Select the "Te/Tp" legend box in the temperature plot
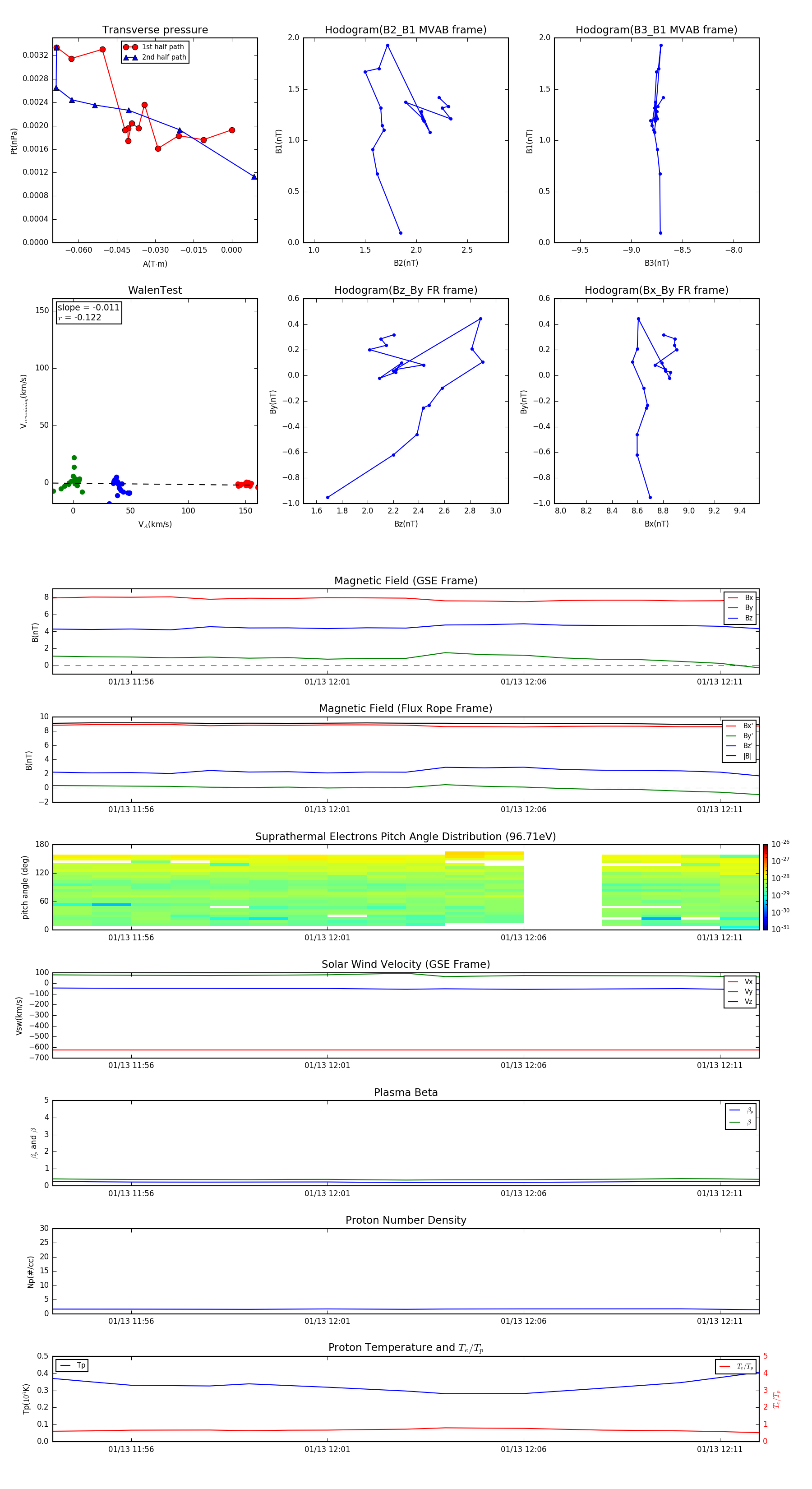Viewport: 812px width, 1489px height. point(736,1366)
